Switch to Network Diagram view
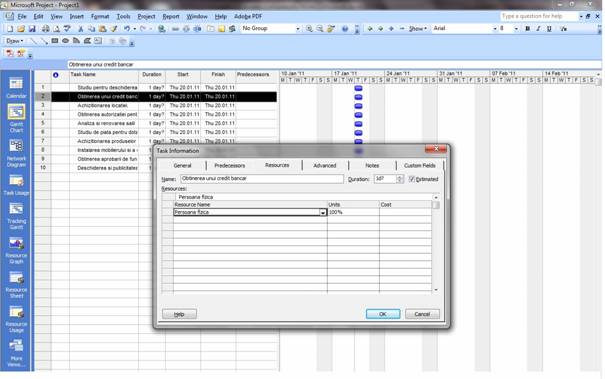This screenshot has width=605, height=379. pyautogui.click(x=16, y=152)
